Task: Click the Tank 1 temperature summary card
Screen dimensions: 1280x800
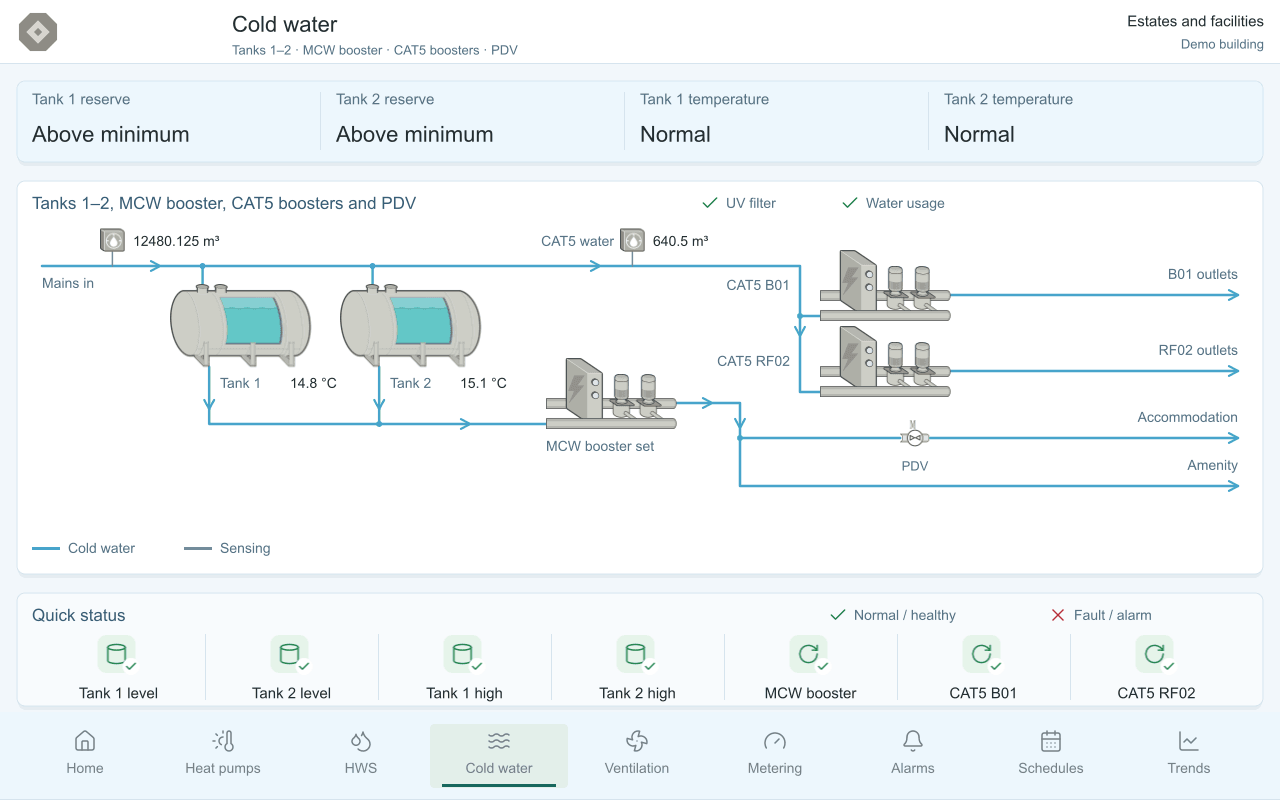Action: [x=776, y=122]
